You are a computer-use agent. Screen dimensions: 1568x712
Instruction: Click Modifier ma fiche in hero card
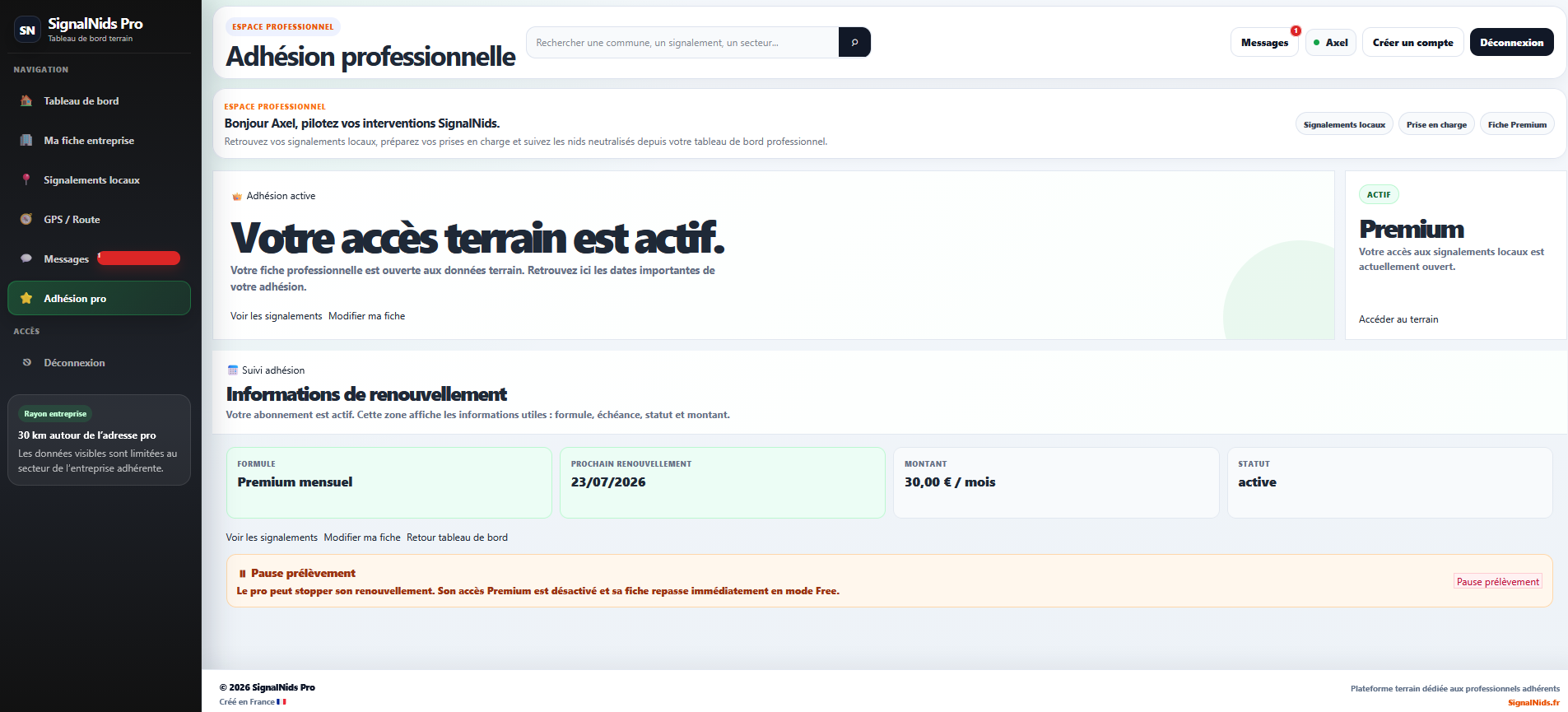(366, 316)
